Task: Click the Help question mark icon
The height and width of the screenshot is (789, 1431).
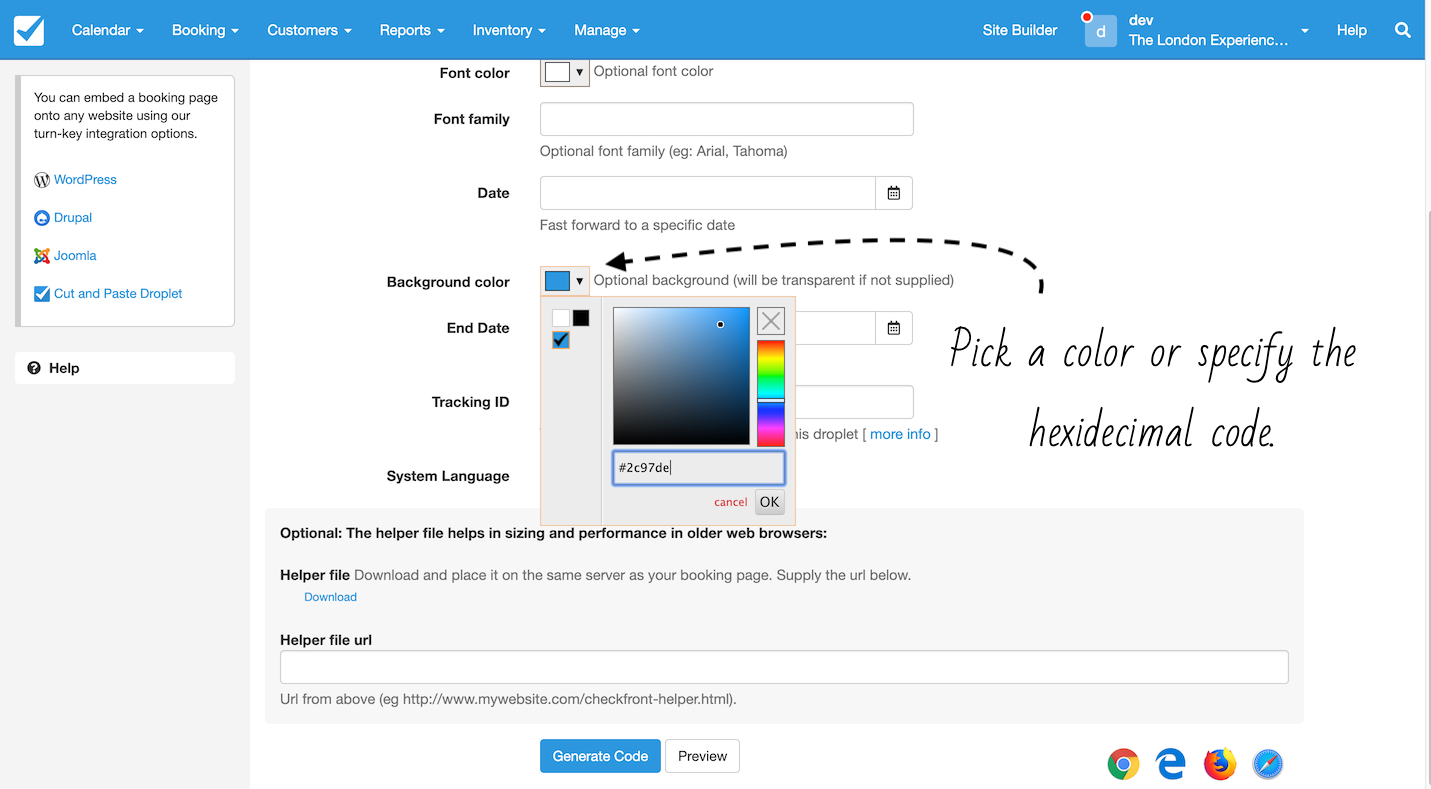Action: 34,368
